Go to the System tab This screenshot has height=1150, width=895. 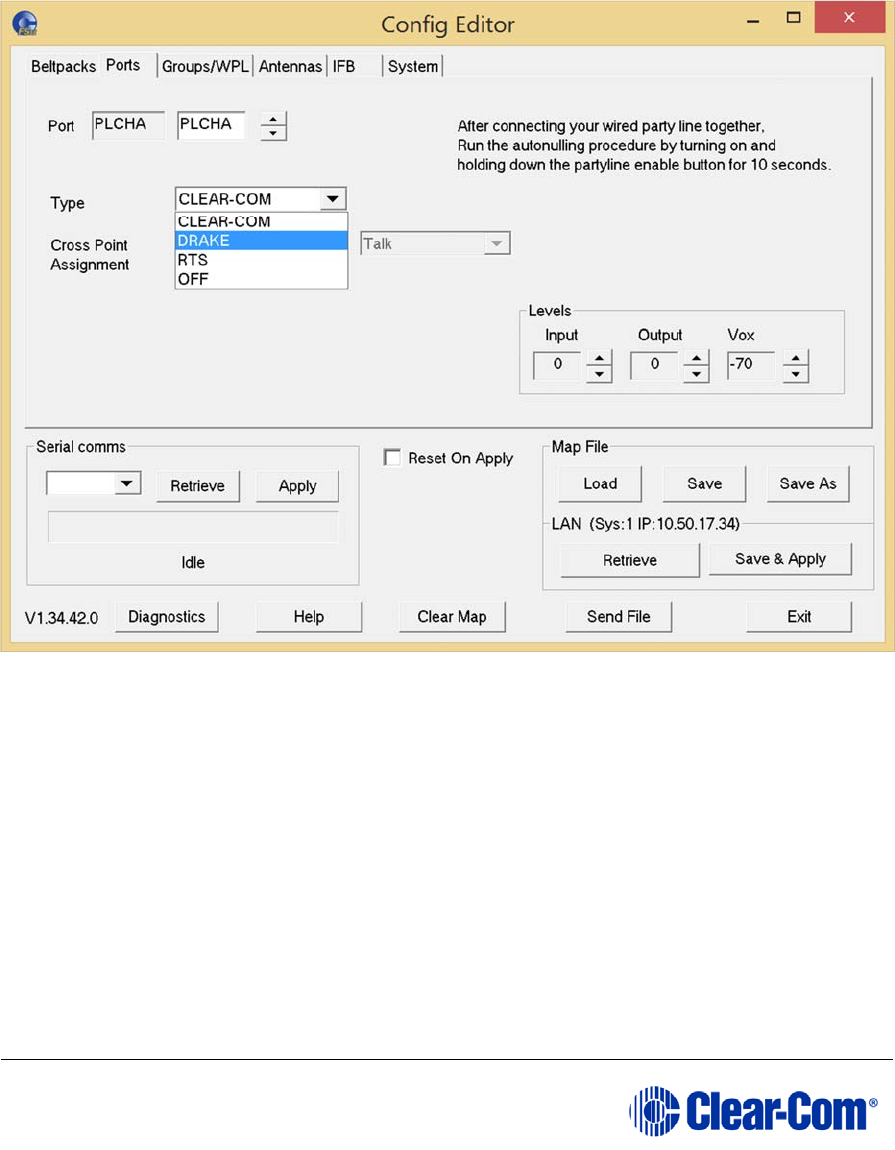[413, 67]
